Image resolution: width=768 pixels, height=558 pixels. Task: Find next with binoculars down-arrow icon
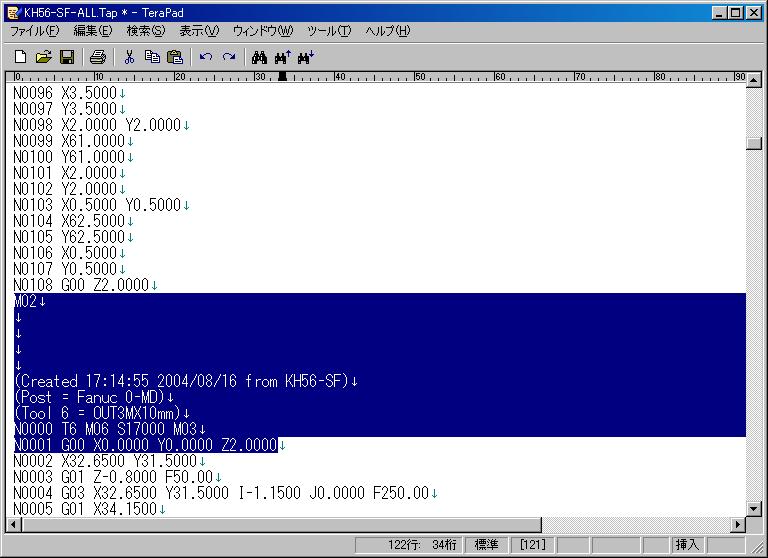coord(306,57)
